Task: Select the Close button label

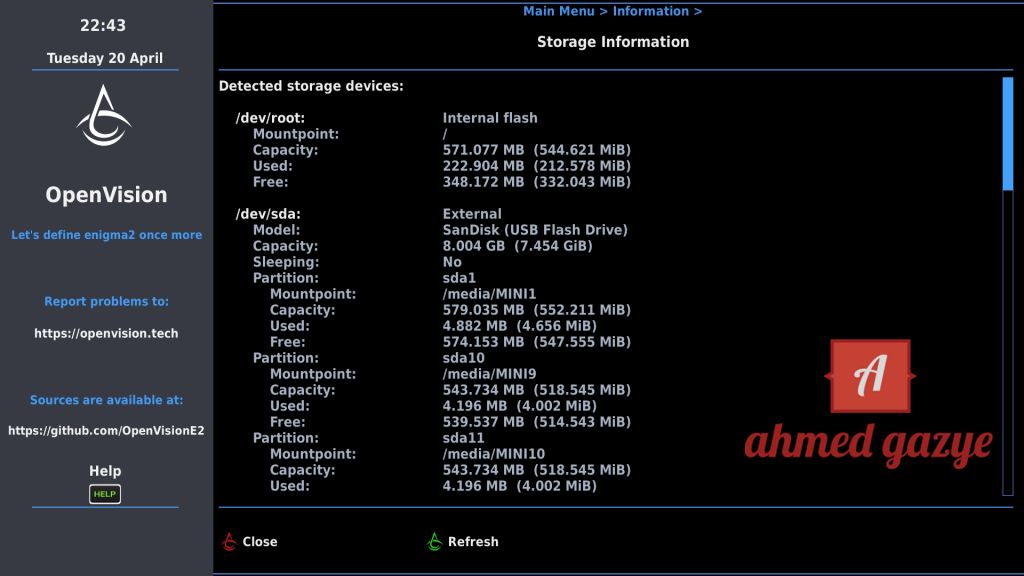Action: point(260,541)
